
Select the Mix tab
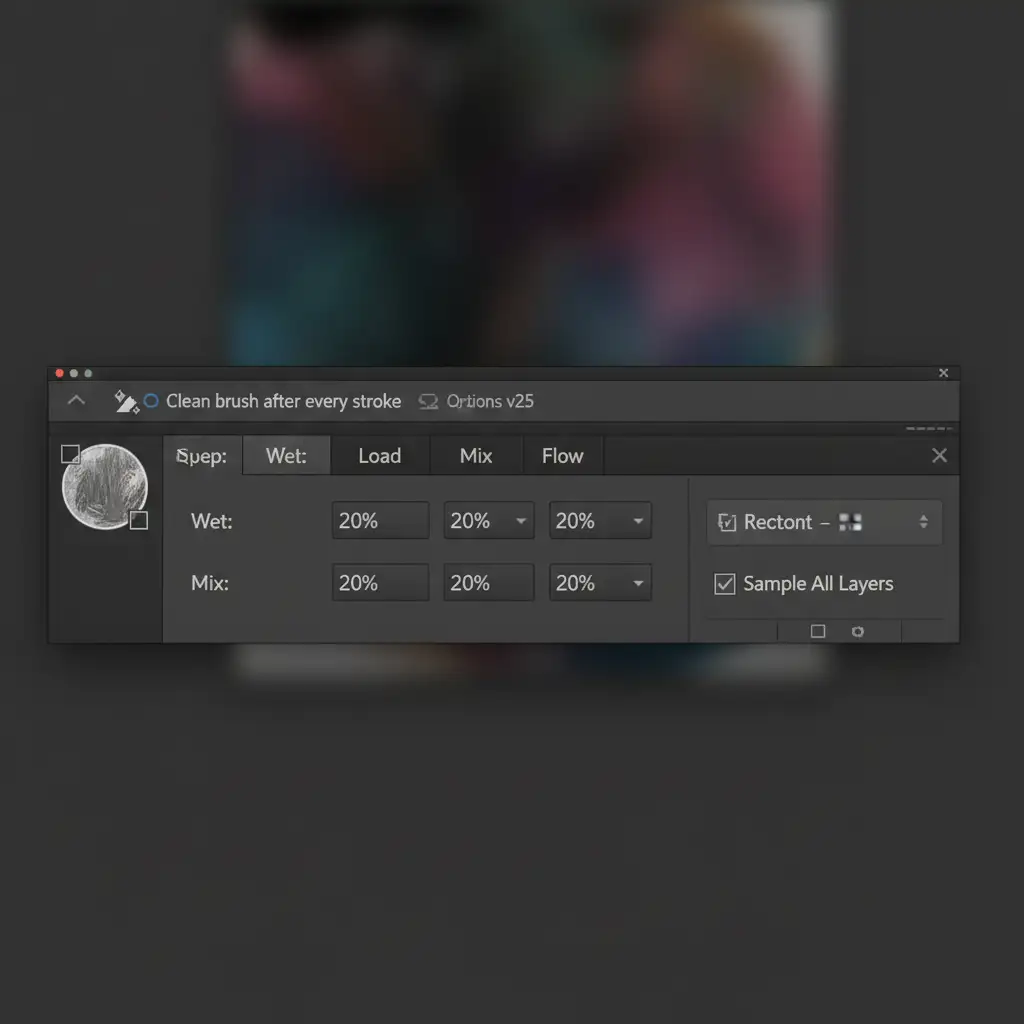pyautogui.click(x=475, y=456)
